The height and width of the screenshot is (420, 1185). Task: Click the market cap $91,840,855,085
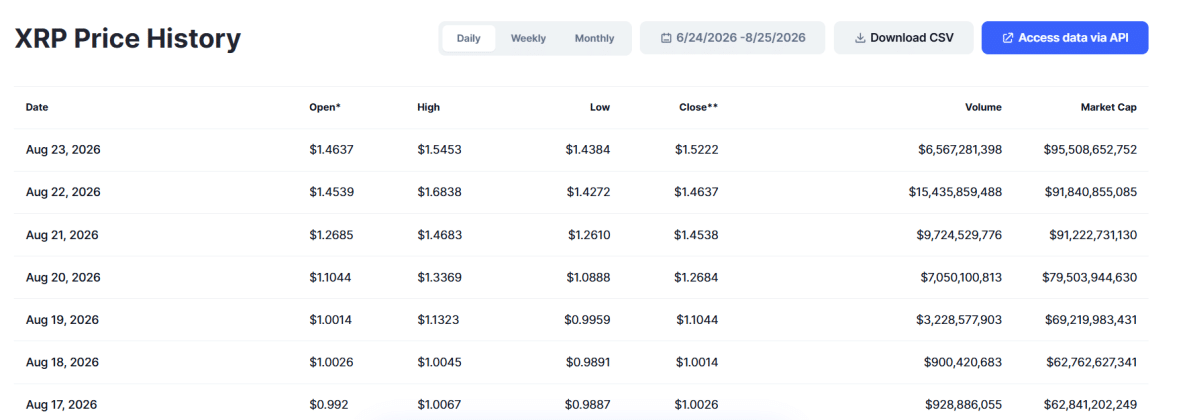coord(1091,192)
